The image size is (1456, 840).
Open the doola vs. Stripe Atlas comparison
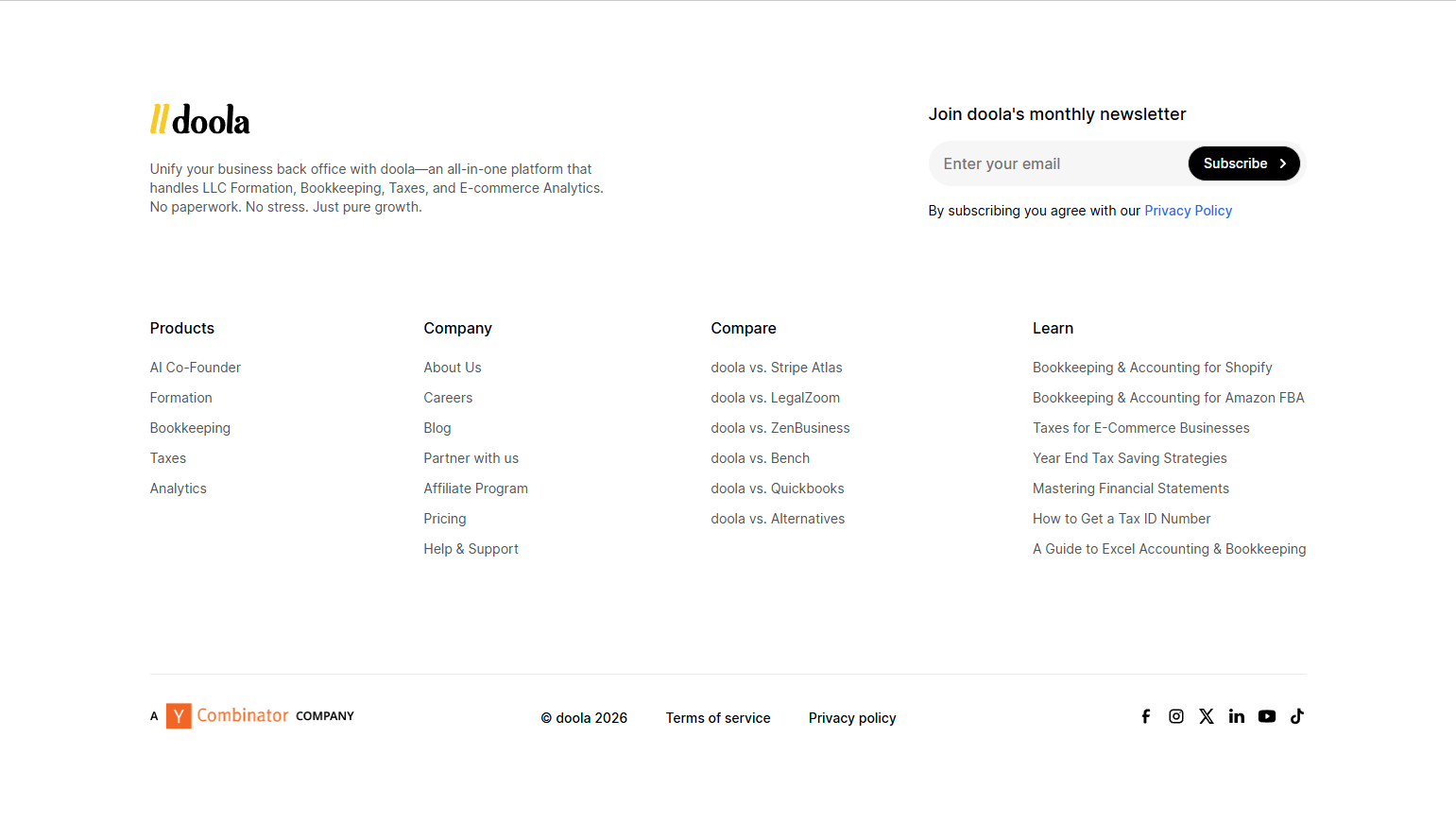777,367
